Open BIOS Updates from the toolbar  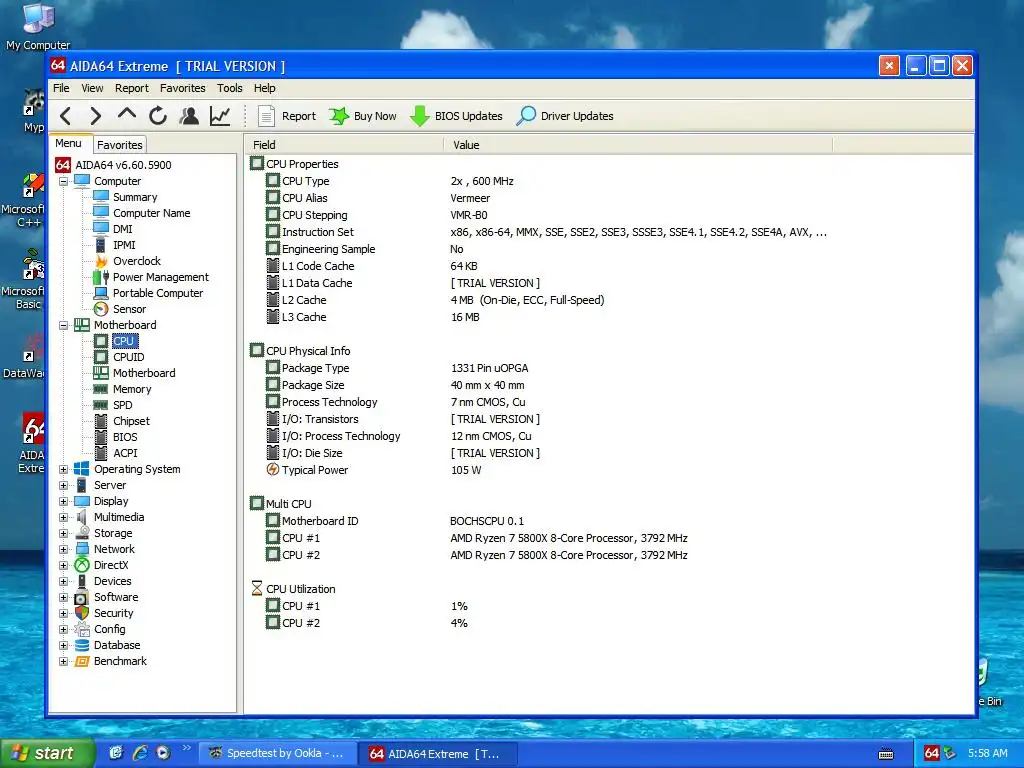pos(456,116)
